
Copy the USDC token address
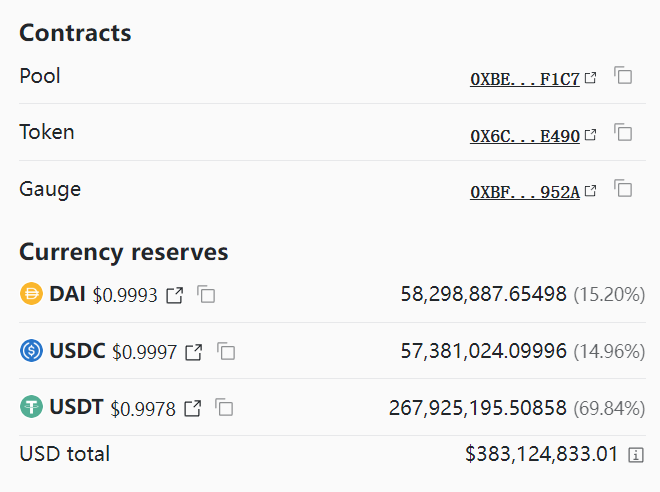[x=226, y=351]
